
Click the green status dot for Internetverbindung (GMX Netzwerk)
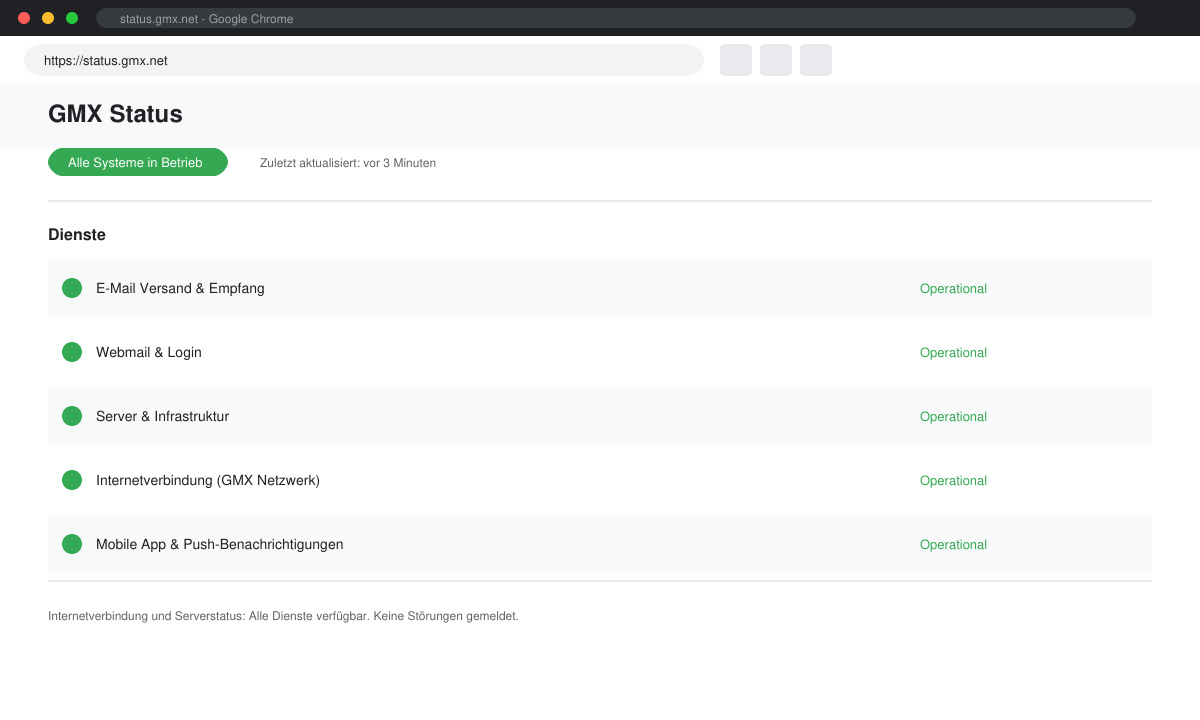pos(72,480)
